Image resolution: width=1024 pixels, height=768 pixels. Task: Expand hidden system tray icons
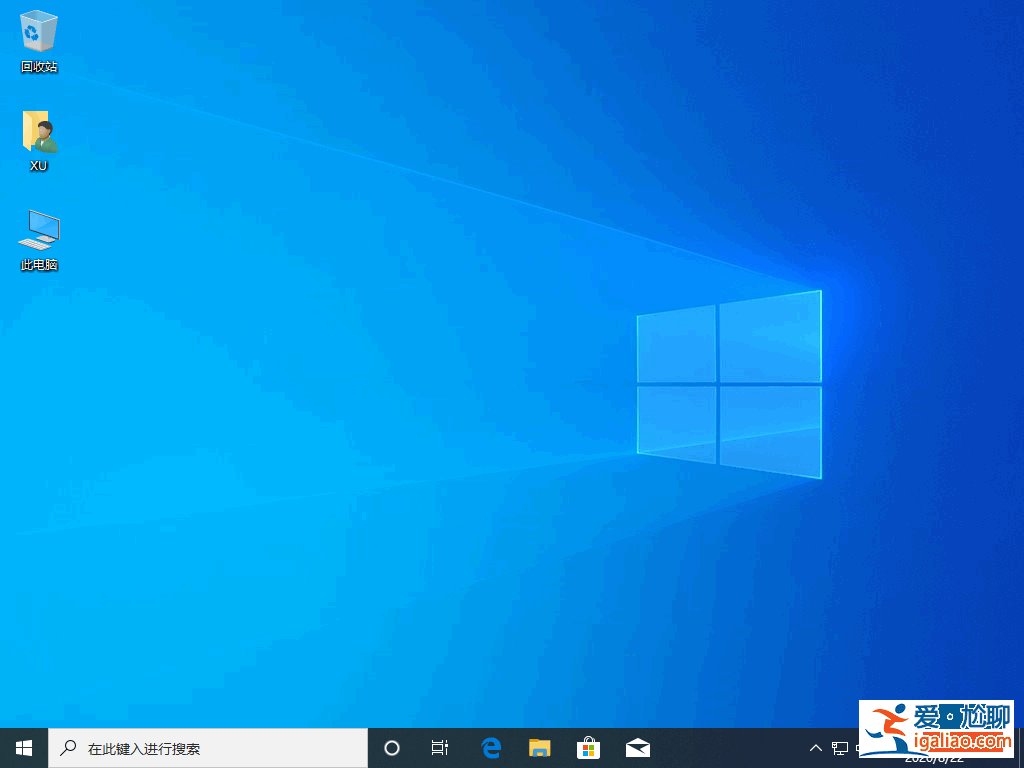click(816, 747)
